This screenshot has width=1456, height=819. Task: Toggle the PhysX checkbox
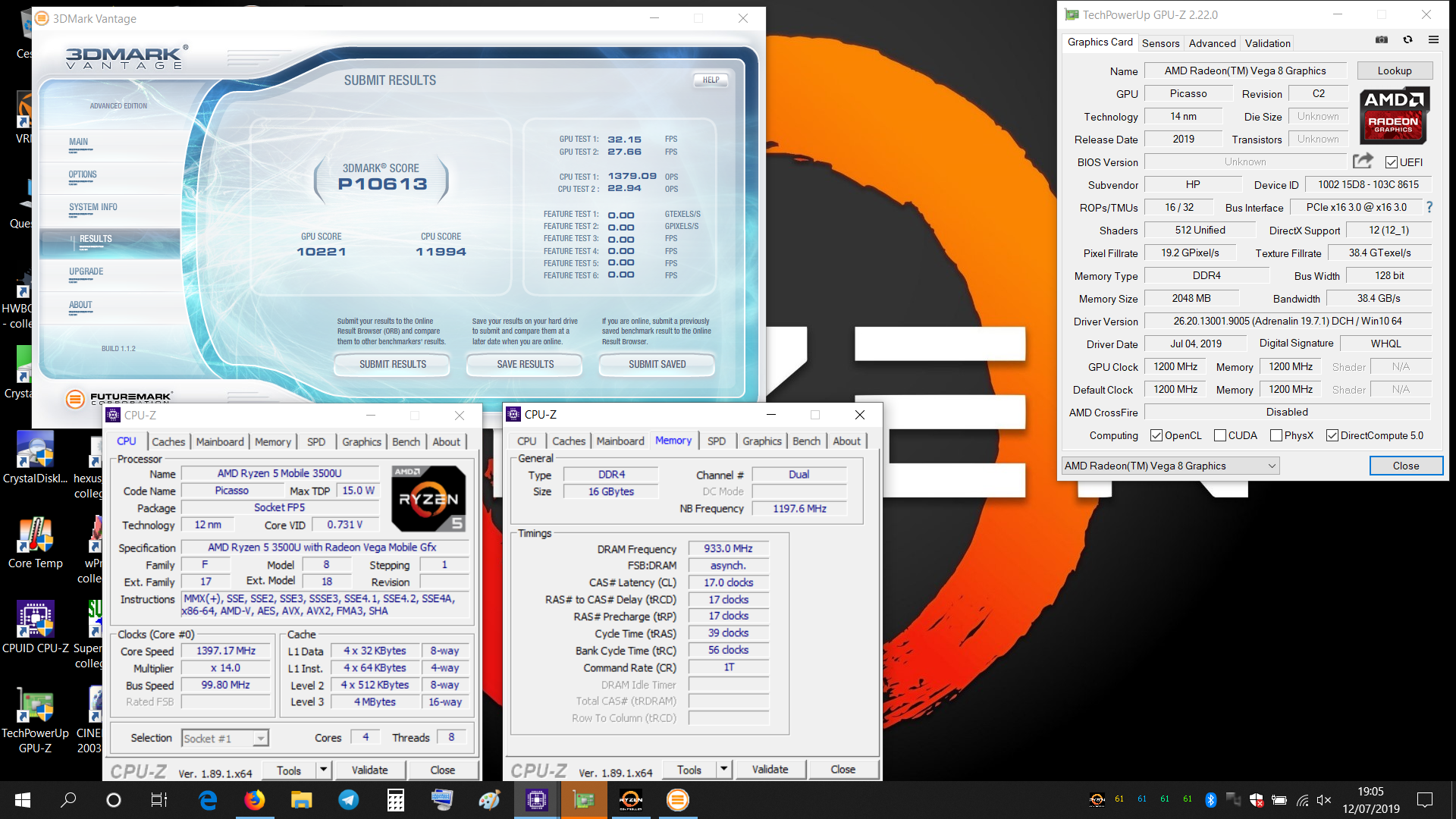click(1276, 435)
